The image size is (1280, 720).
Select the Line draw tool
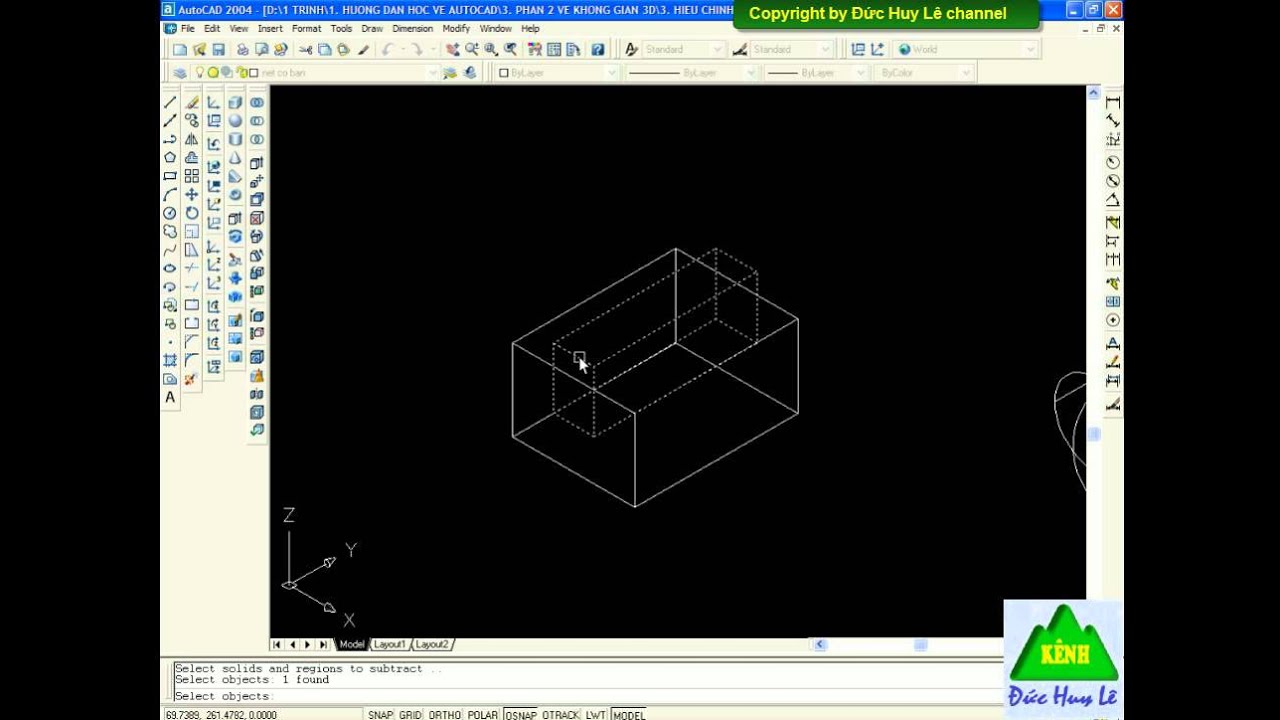coord(170,102)
